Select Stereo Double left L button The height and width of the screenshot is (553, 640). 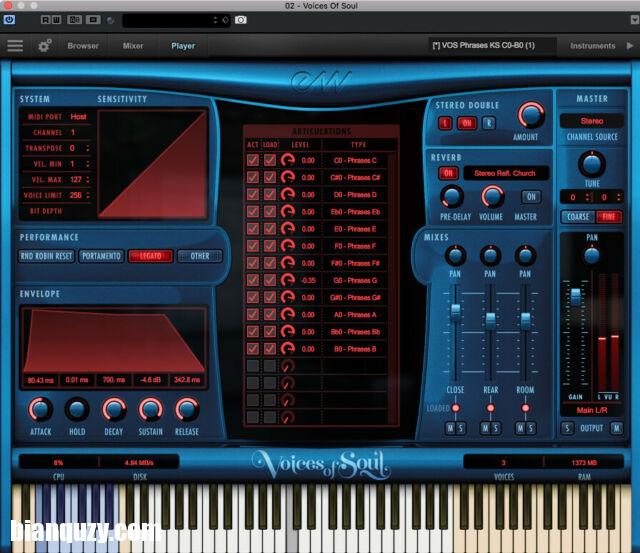(445, 123)
